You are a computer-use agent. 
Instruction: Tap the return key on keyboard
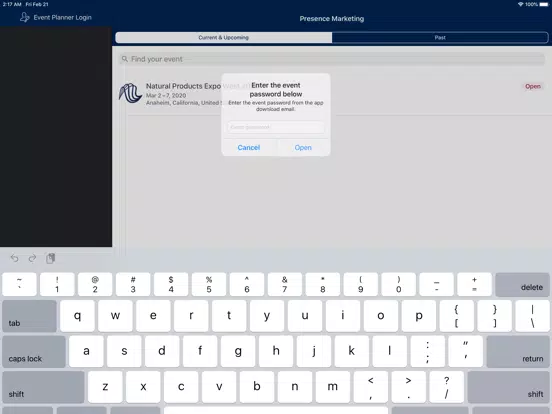pos(518,352)
